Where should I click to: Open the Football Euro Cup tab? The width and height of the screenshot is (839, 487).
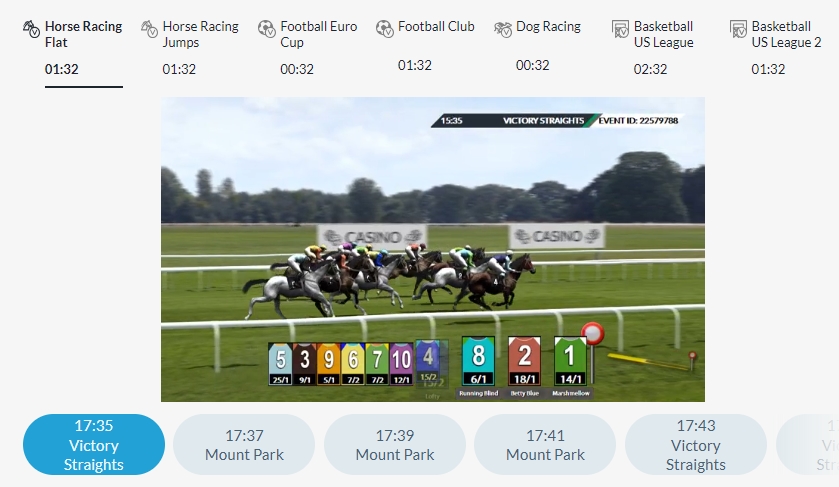coord(307,48)
